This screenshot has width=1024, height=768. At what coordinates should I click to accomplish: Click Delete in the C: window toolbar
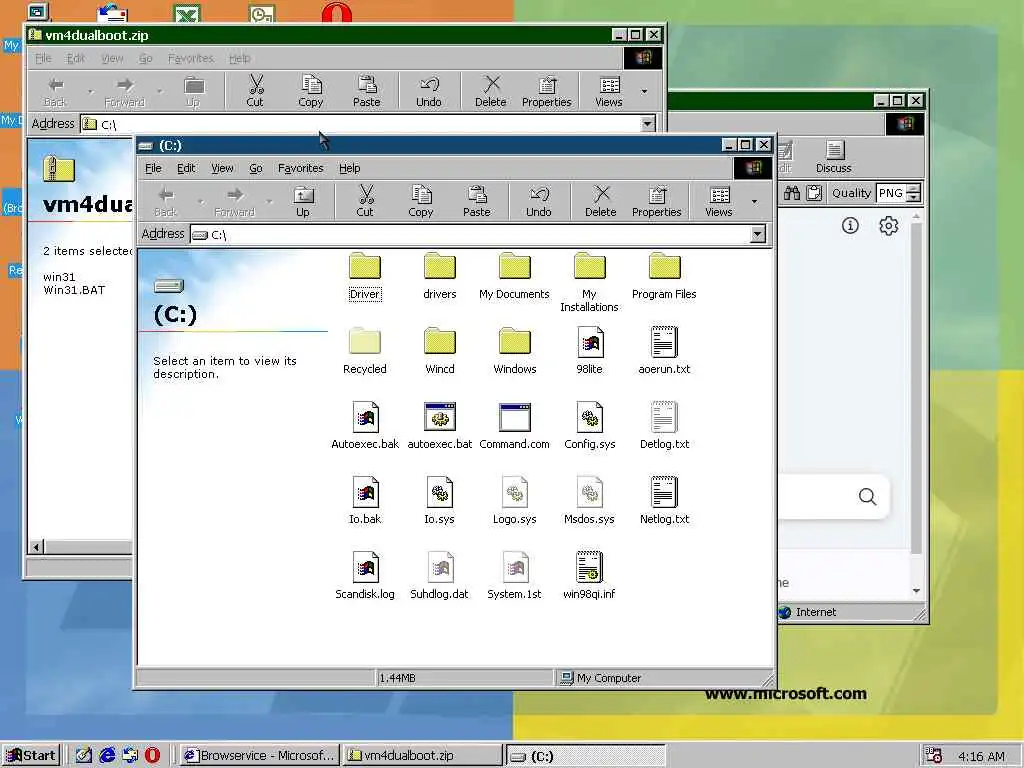click(x=601, y=201)
